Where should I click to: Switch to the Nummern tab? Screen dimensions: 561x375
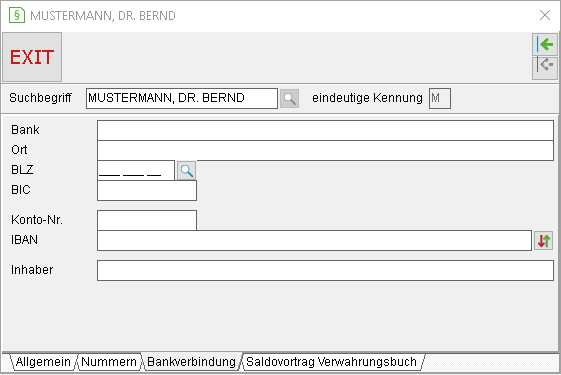[x=109, y=362]
